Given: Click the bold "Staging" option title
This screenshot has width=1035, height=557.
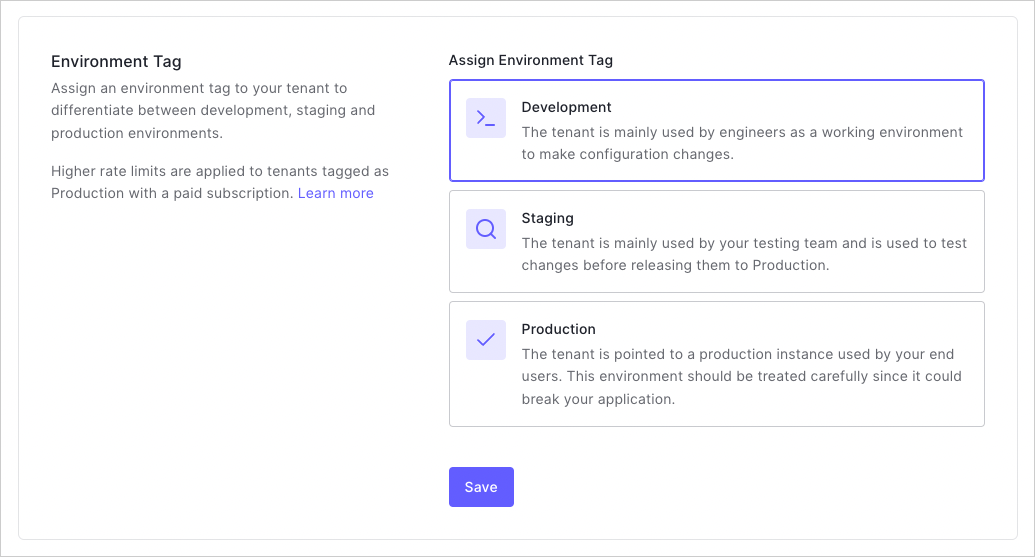Looking at the screenshot, I should [x=547, y=218].
